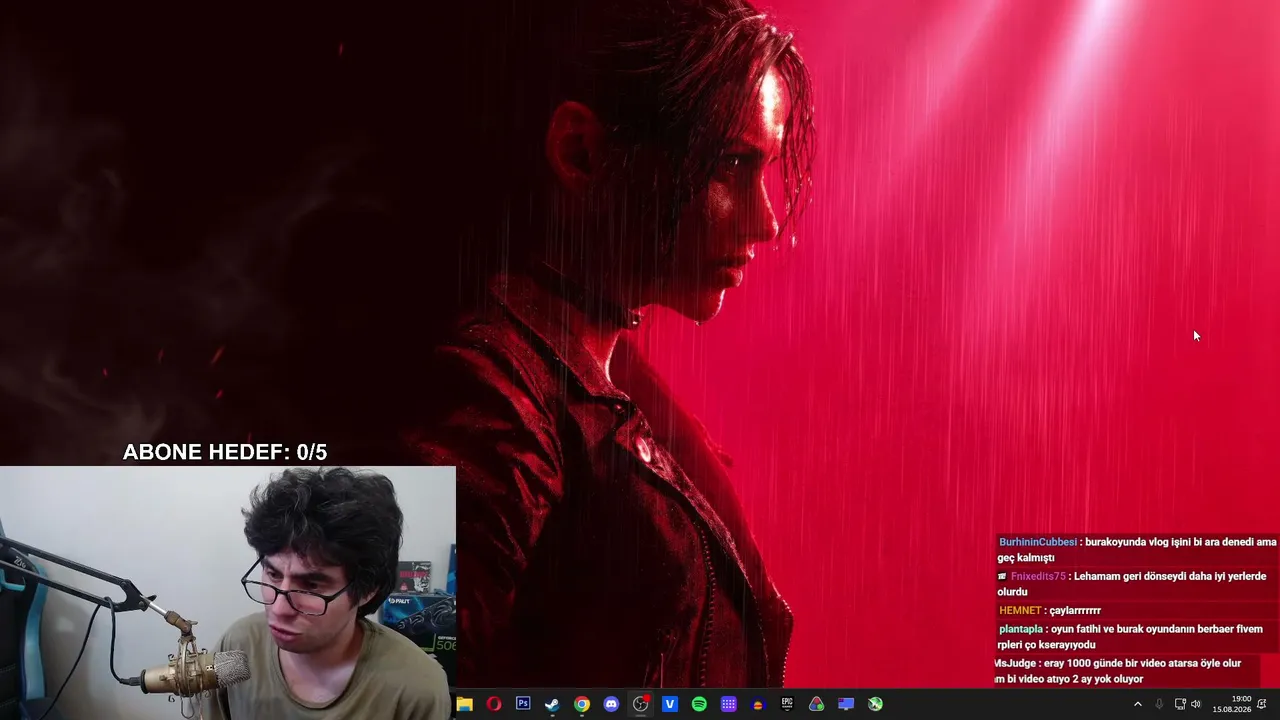Viewport: 1280px width, 720px height.
Task: Open the notification center bell icon
Action: coord(1262,704)
